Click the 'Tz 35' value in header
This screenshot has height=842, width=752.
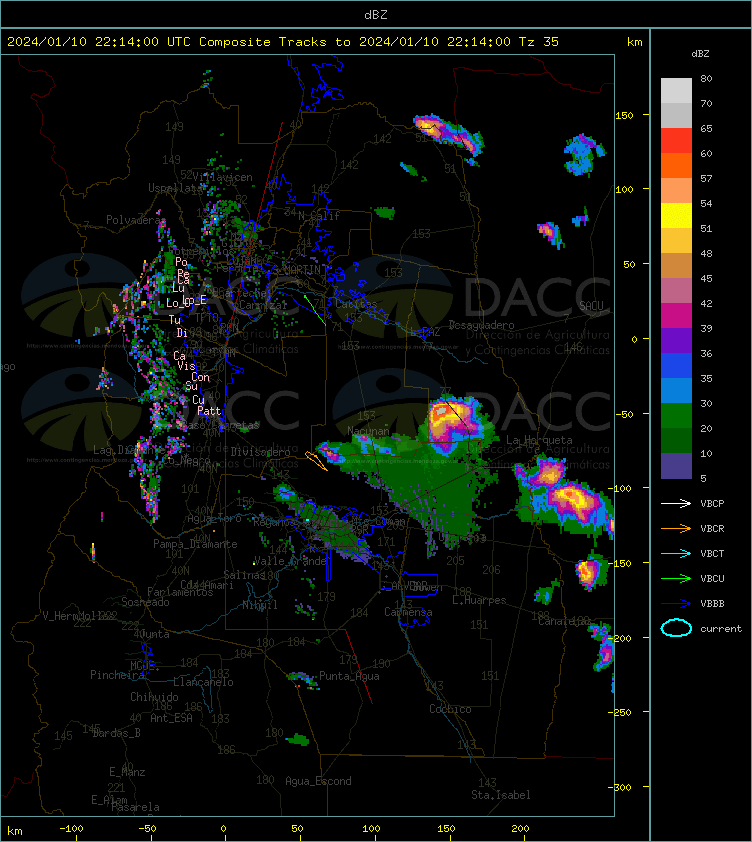539,41
